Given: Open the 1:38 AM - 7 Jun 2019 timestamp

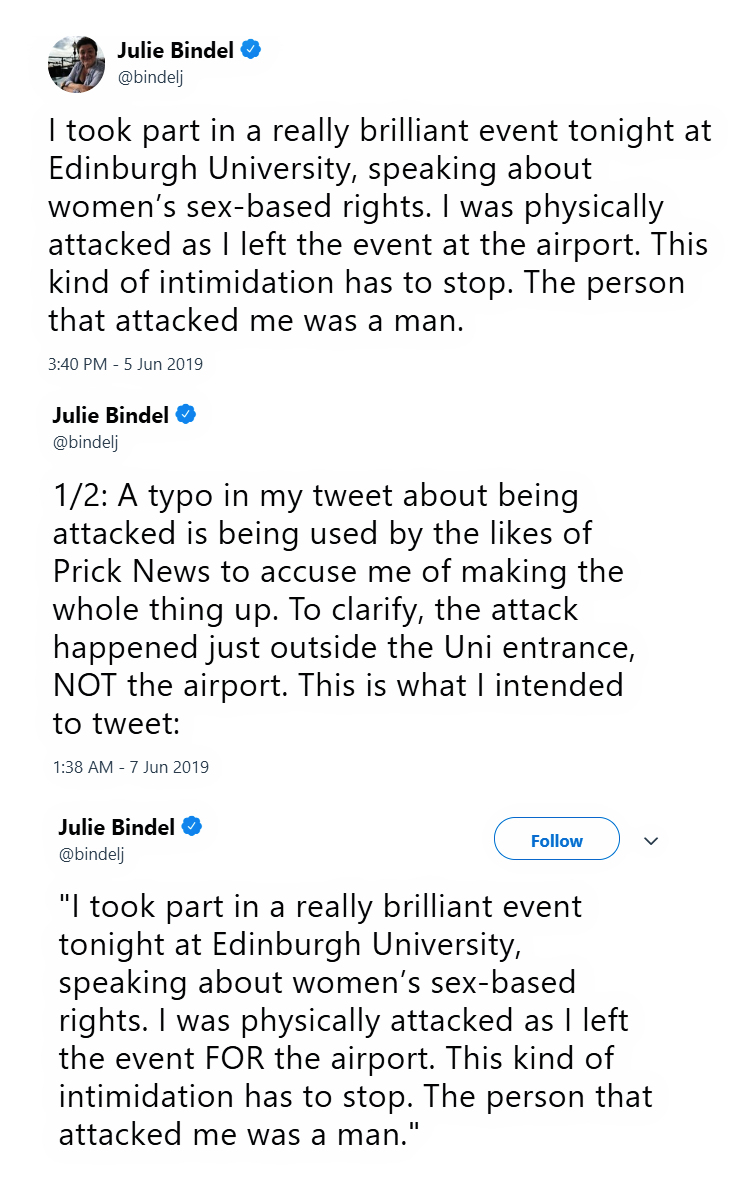Looking at the screenshot, I should (131, 767).
